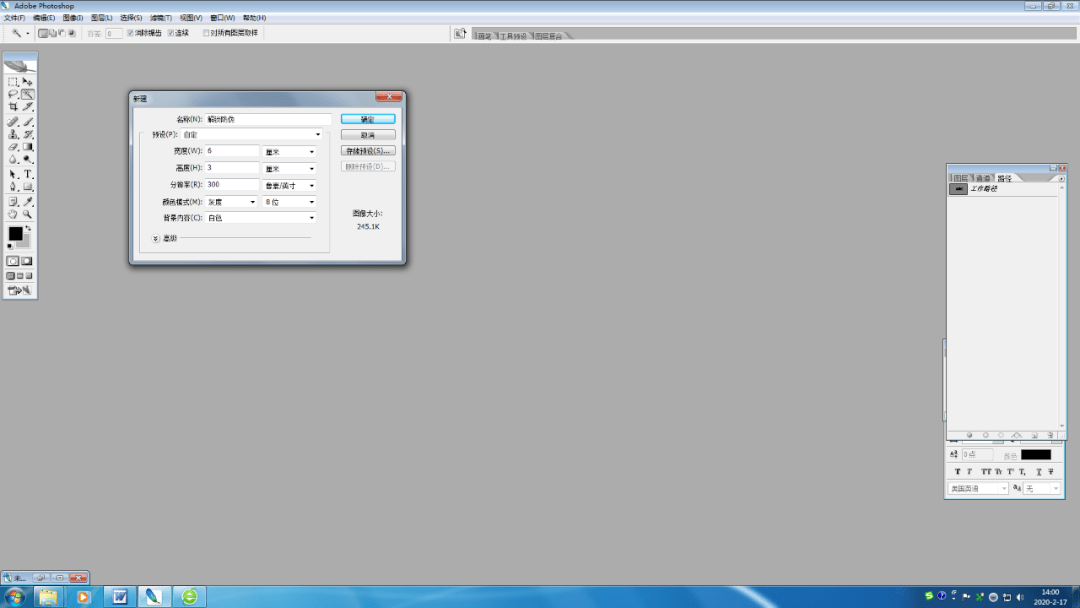Select the Healing Brush tool
Screen dimensions: 1080x608
pos(12,122)
